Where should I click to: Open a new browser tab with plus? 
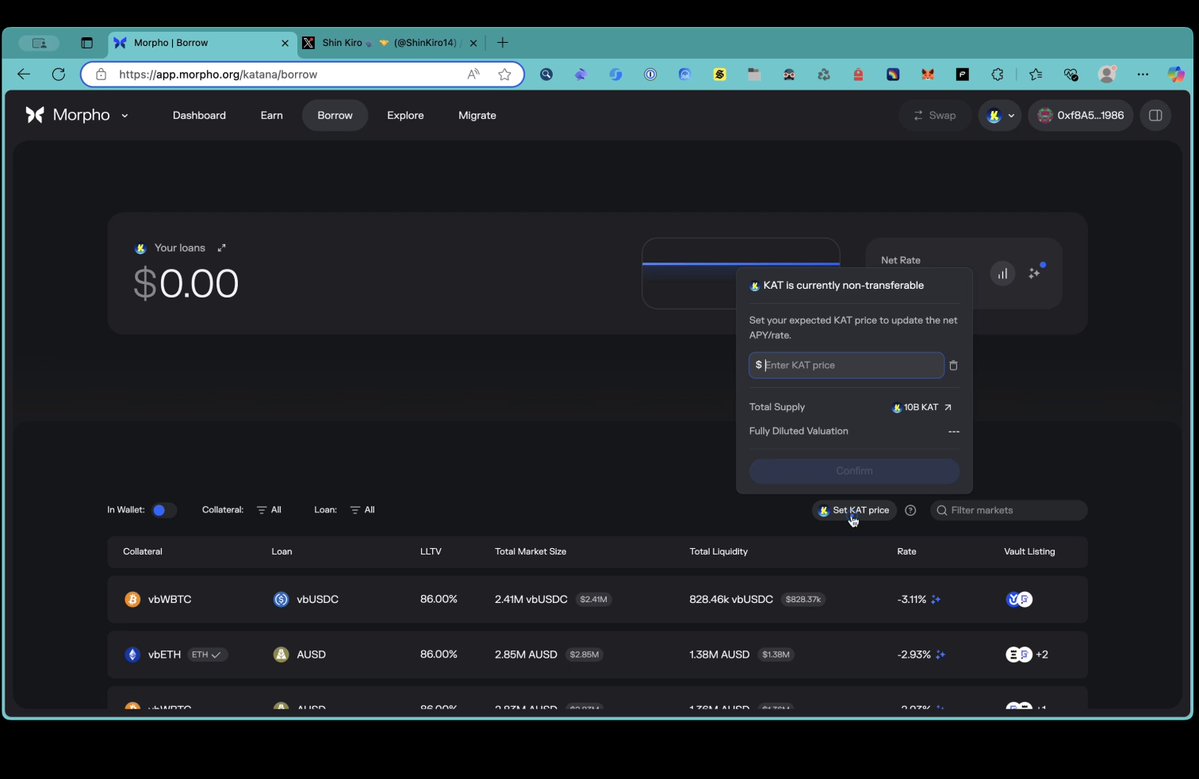(502, 43)
